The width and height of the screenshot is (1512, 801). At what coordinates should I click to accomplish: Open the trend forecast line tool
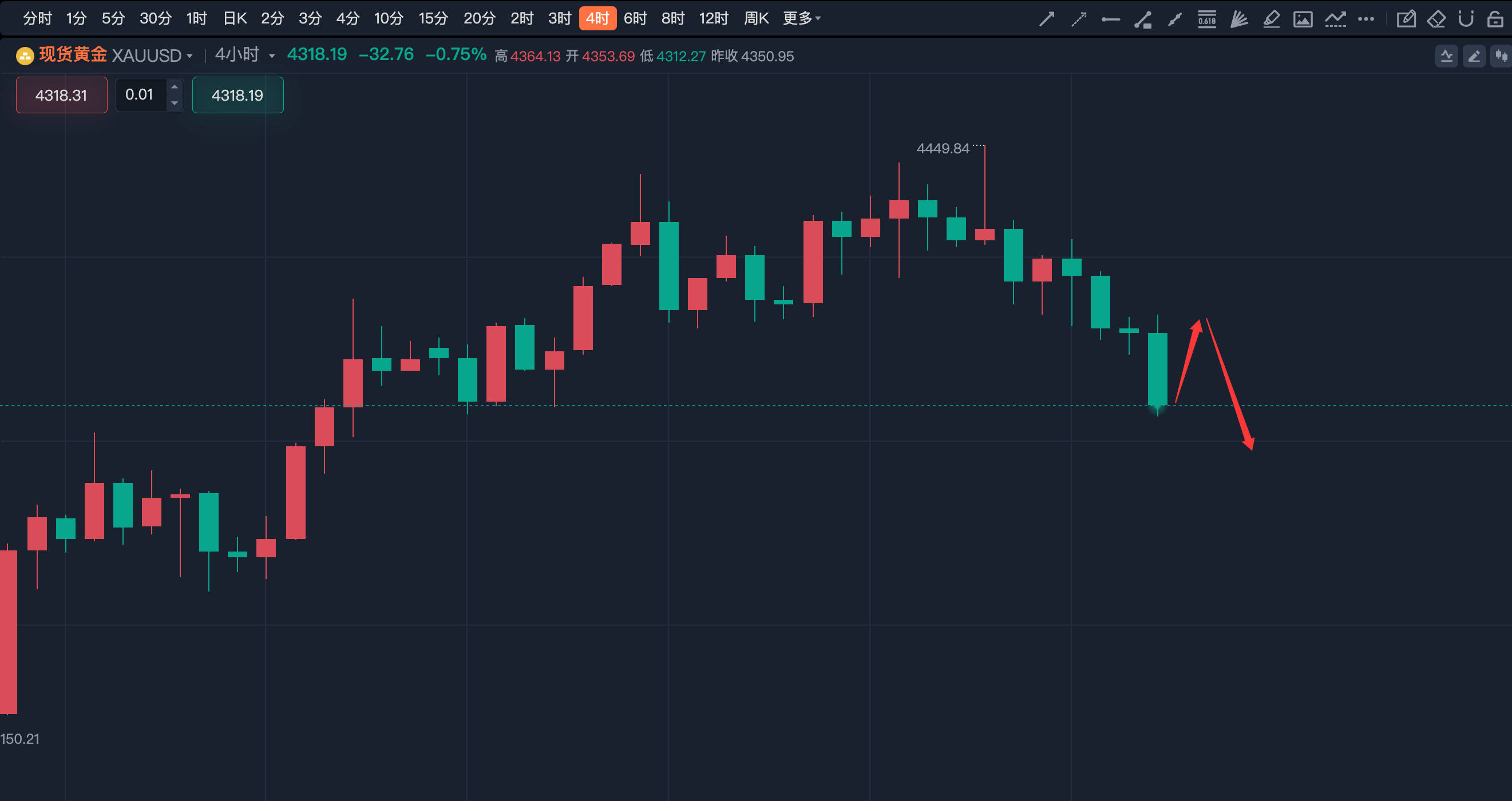(x=1335, y=19)
